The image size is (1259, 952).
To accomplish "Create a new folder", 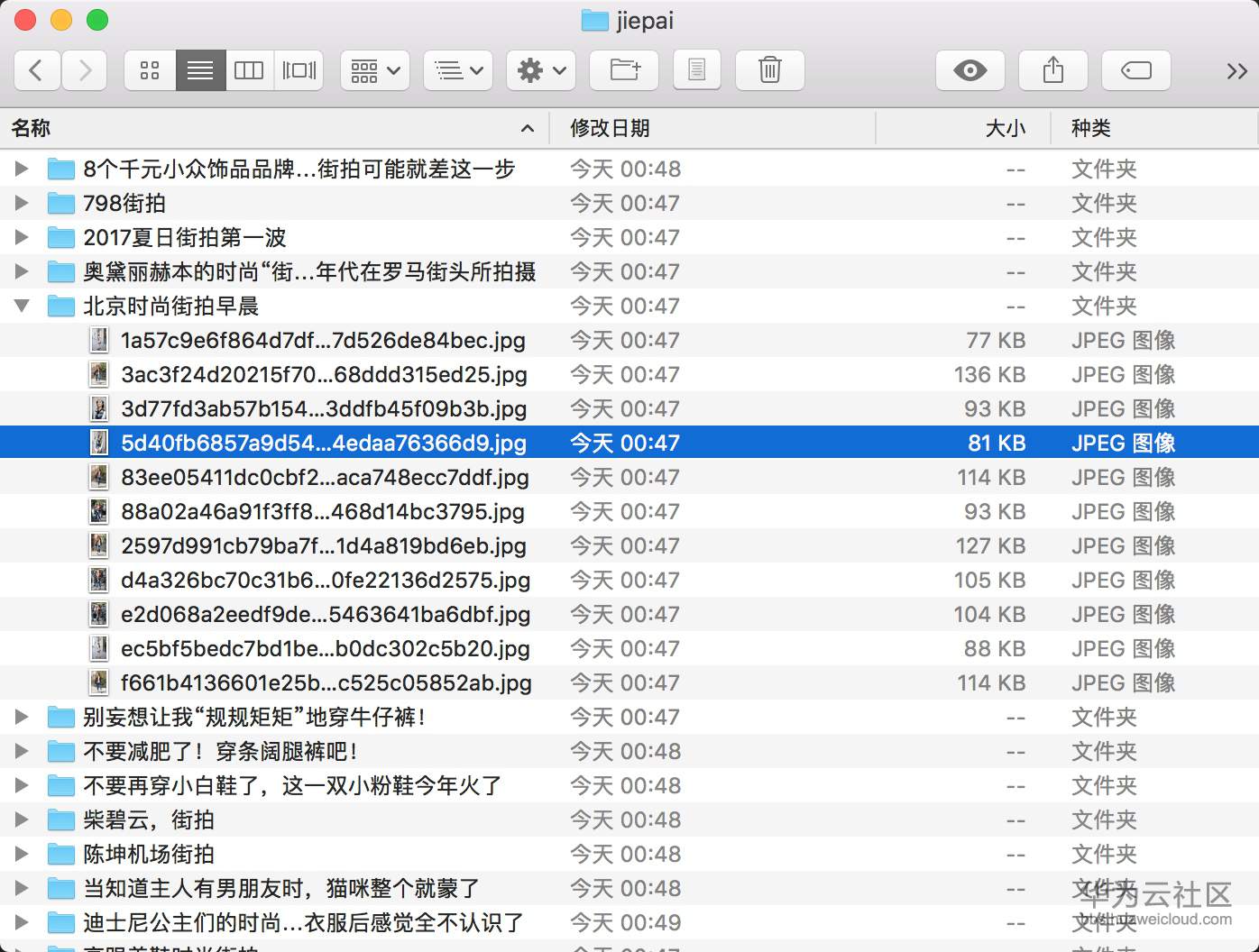I will click(624, 70).
